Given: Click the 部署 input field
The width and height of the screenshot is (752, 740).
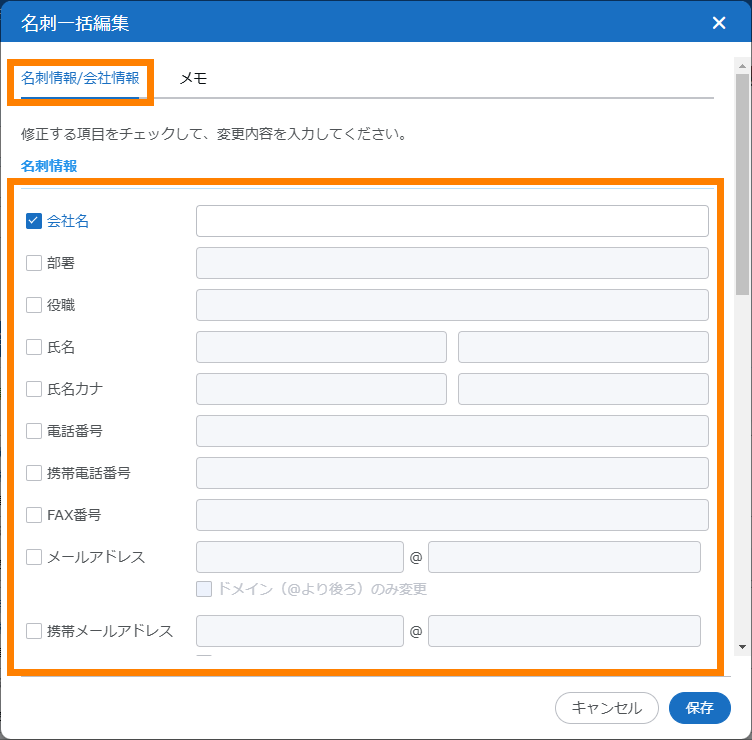Looking at the screenshot, I should click(x=452, y=263).
